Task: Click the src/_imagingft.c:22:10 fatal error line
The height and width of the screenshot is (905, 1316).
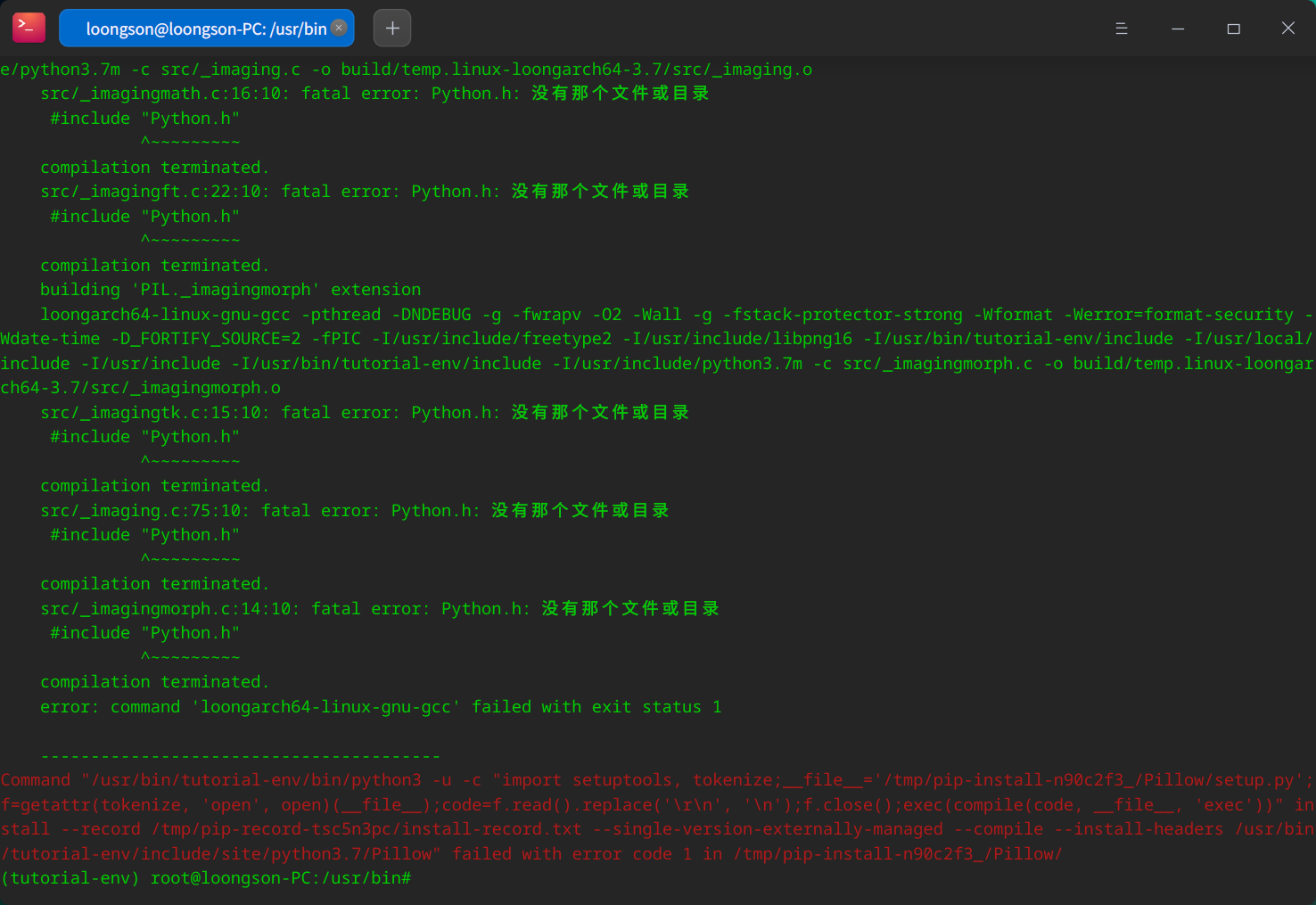Action: click(x=364, y=192)
